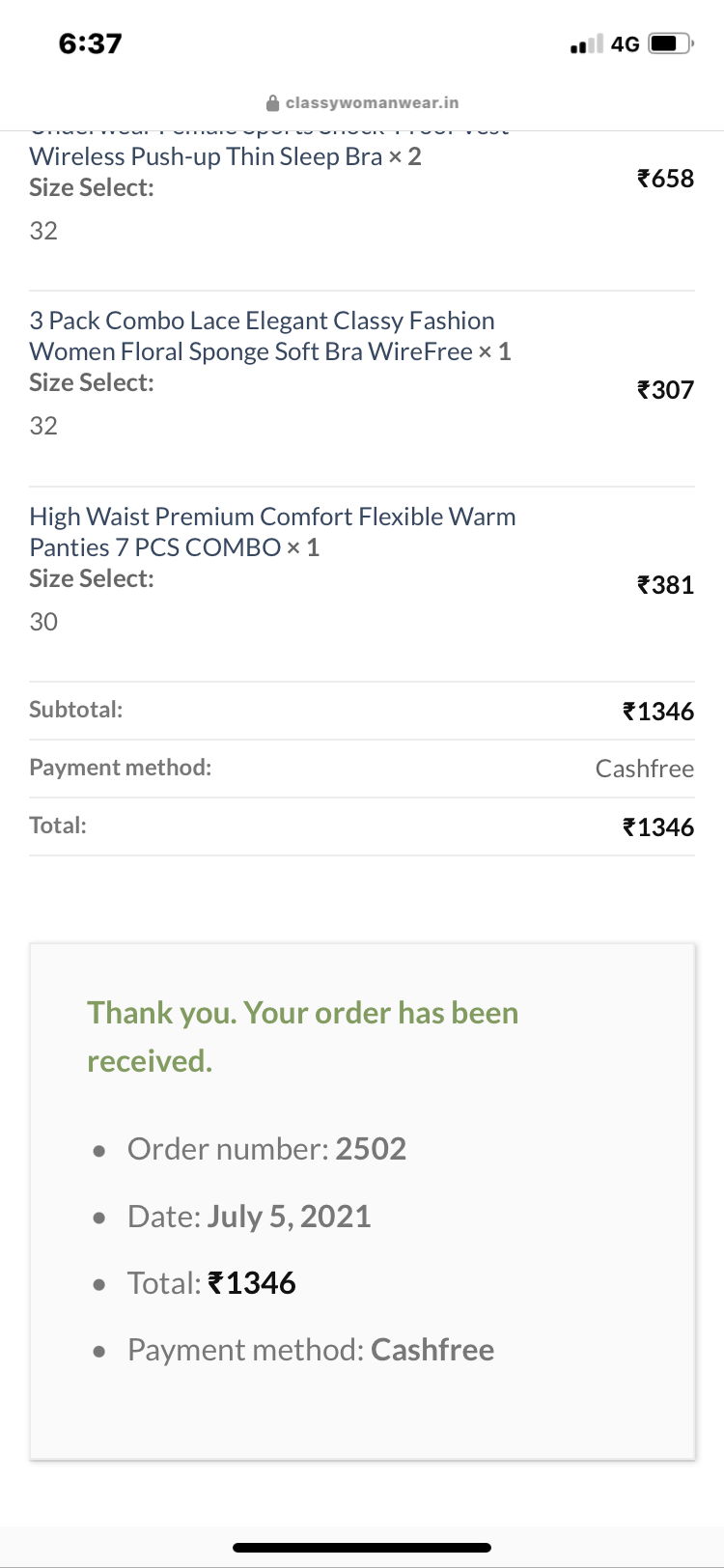Viewport: 724px width, 1568px height.
Task: Tap the order number 2502
Action: click(x=371, y=1149)
